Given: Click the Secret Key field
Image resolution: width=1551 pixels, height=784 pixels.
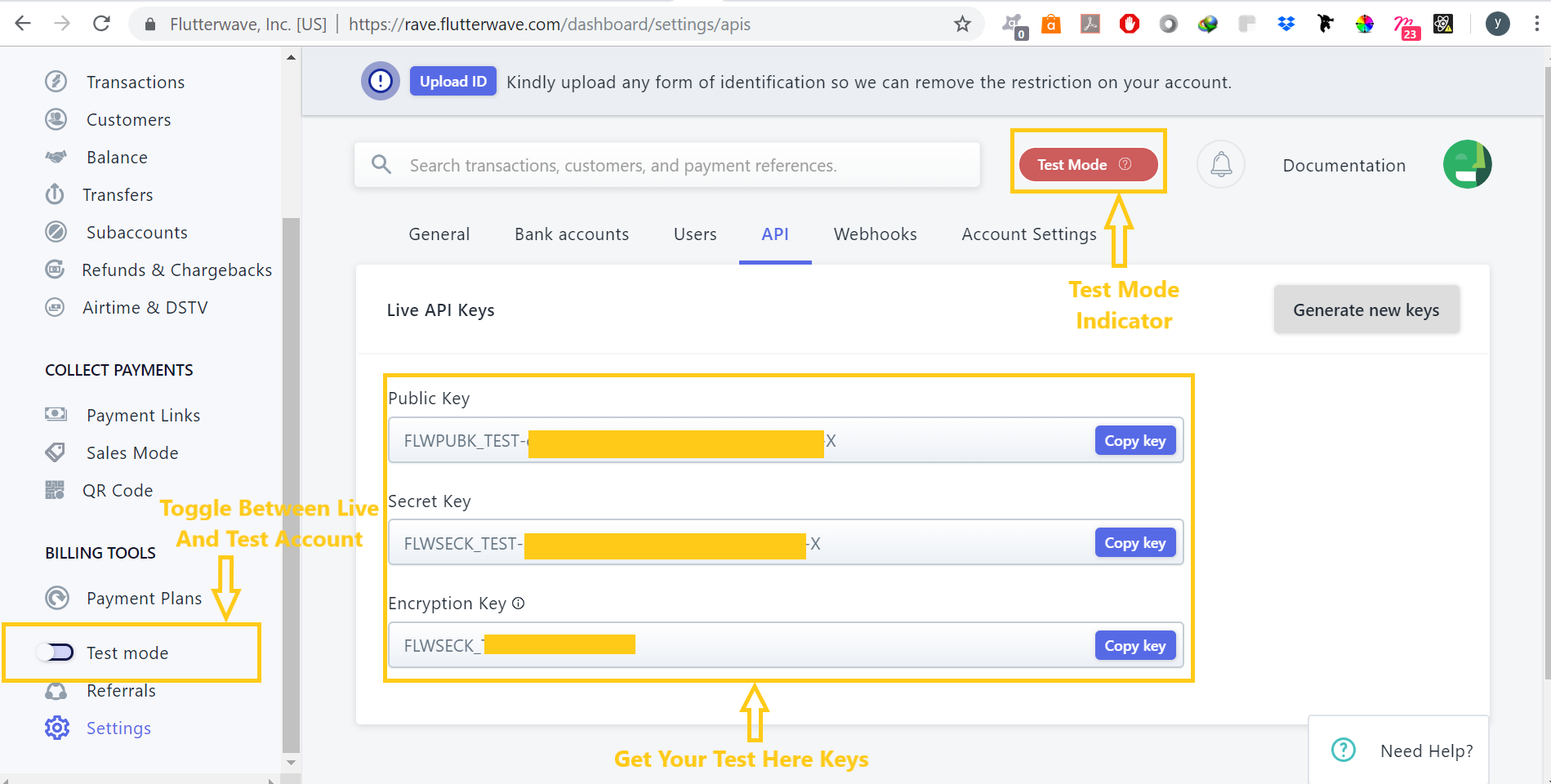Looking at the screenshot, I should [x=786, y=542].
